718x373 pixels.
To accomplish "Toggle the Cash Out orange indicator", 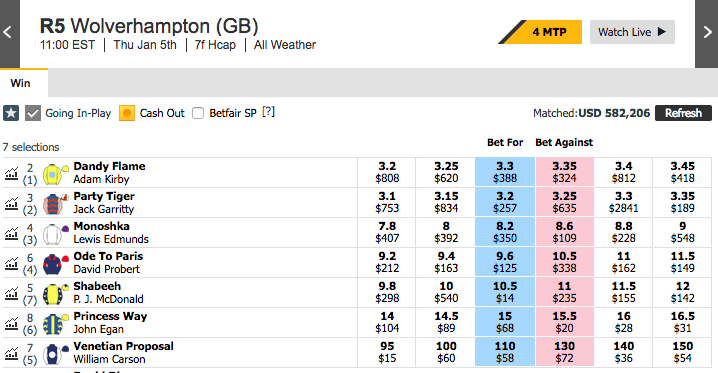I will (x=127, y=113).
